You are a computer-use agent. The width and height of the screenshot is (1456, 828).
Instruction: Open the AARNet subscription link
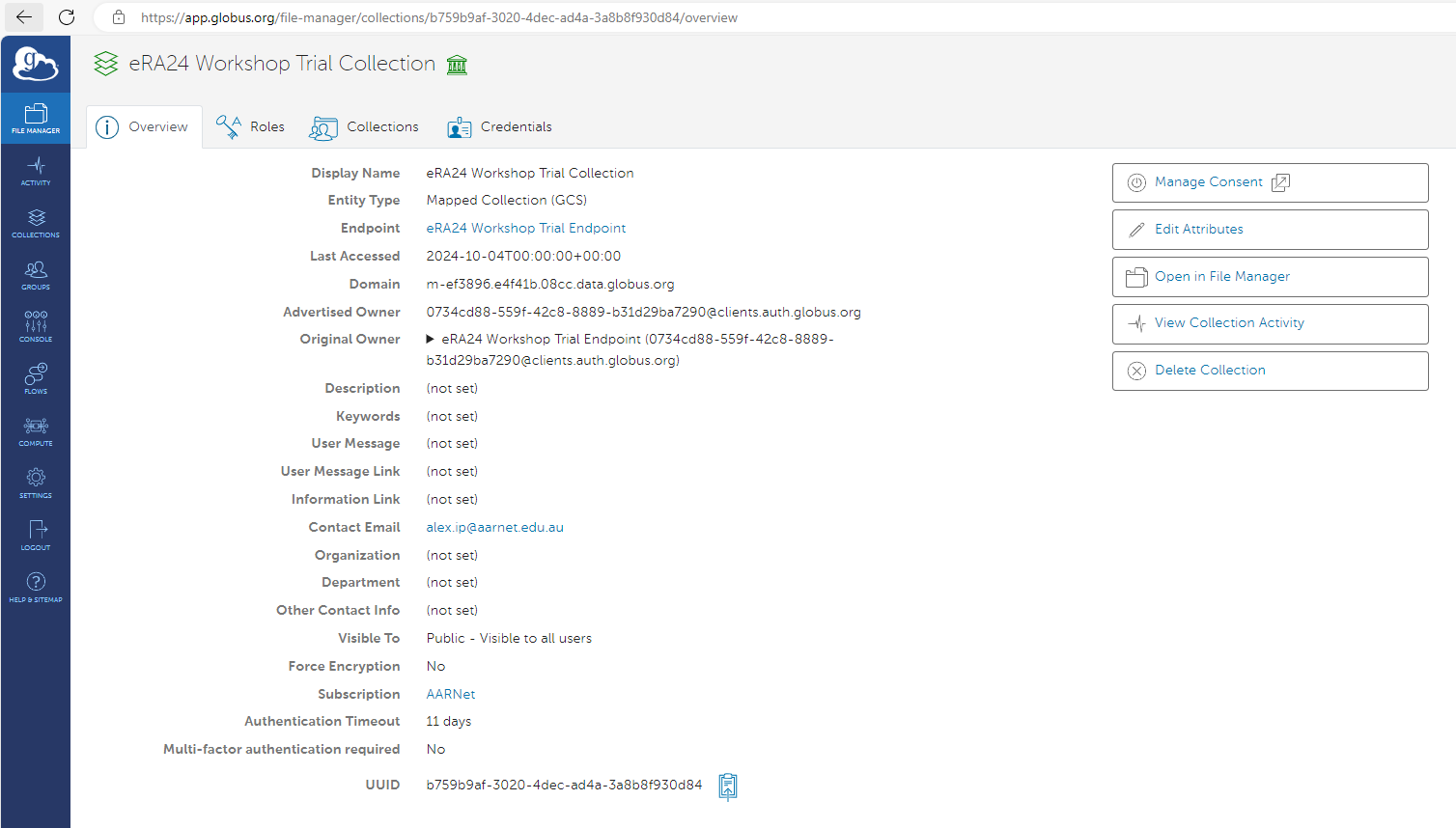tap(451, 694)
